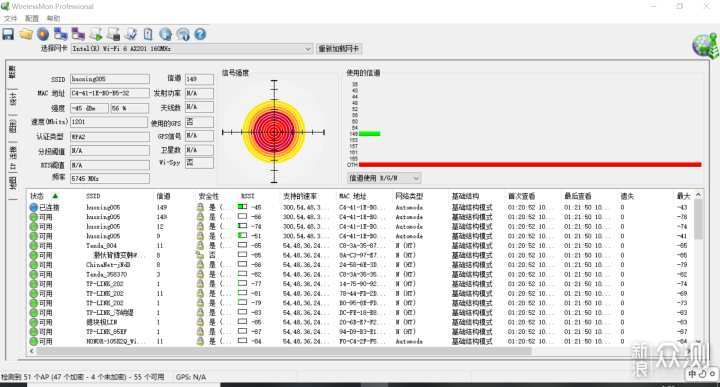This screenshot has height=387, width=720.
Task: Switch to the IP 连接 side tab
Action: tap(12, 158)
